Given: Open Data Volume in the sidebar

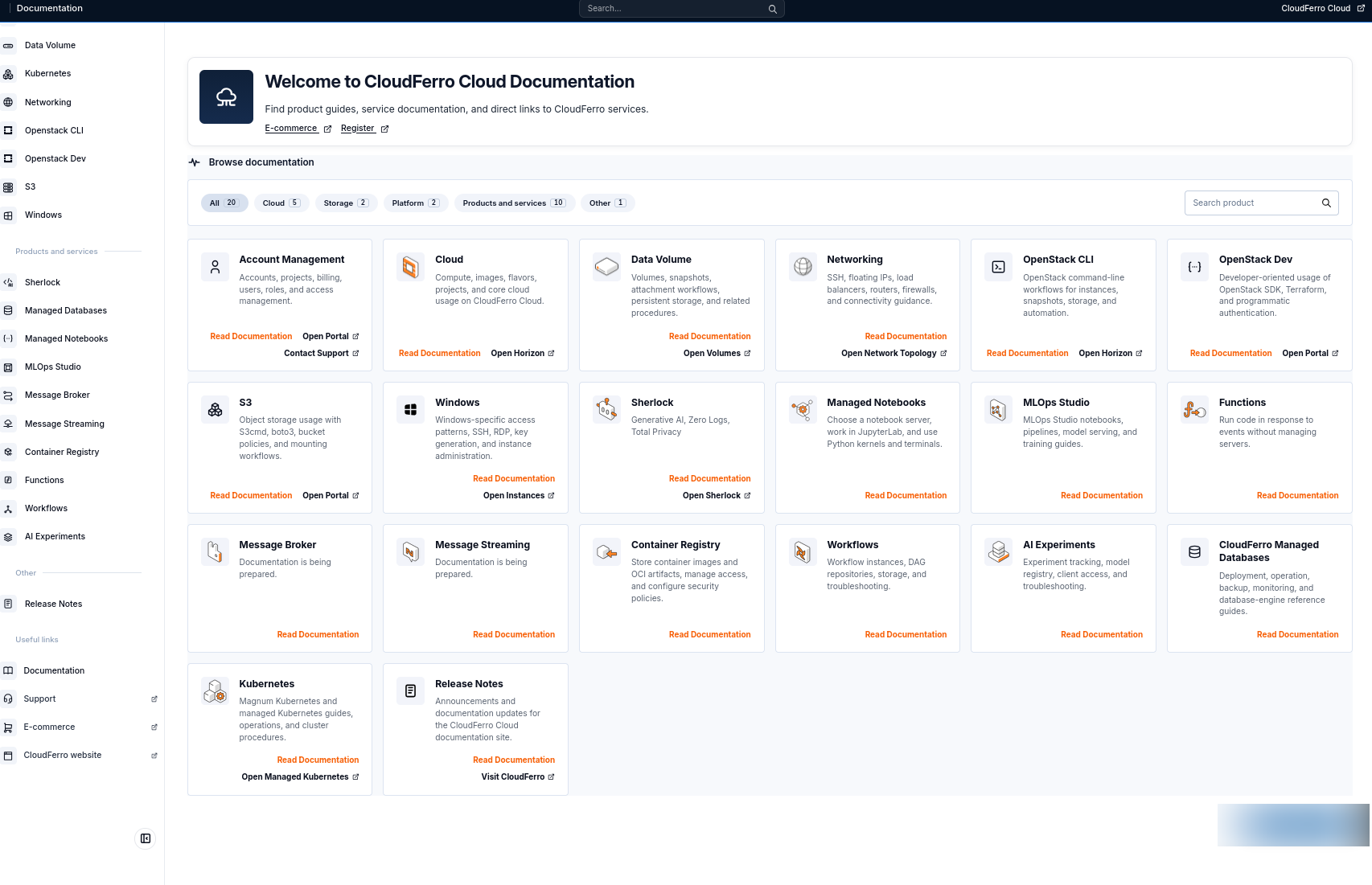Looking at the screenshot, I should [x=50, y=46].
